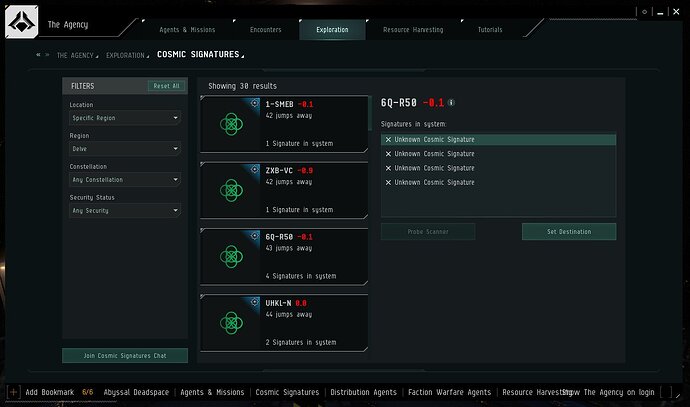Click plus icon next to Add Bookmark
Viewport: 690px width, 407px height.
[x=13, y=392]
